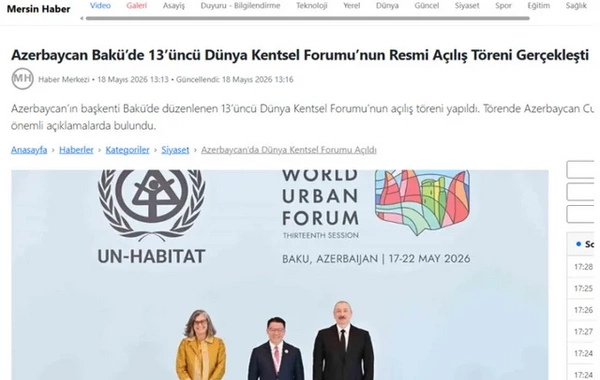This screenshot has height=380, width=600.
Task: Open the Galeri menu item
Action: 137,5
